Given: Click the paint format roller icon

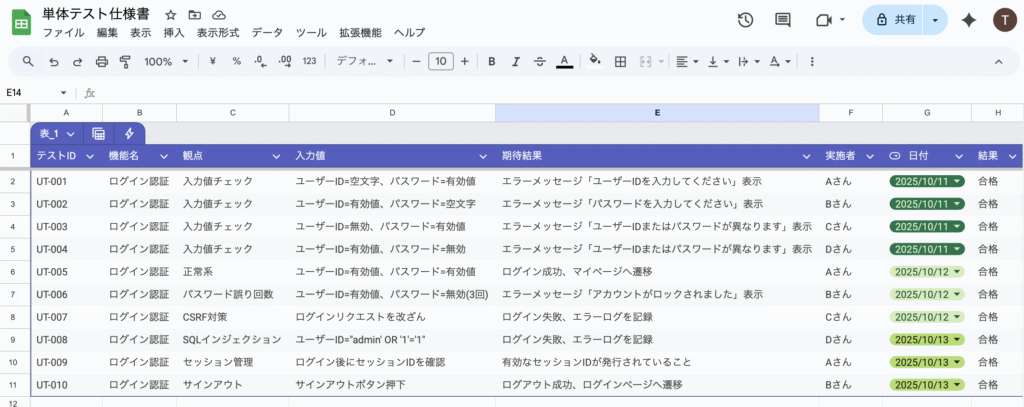Looking at the screenshot, I should [x=125, y=61].
